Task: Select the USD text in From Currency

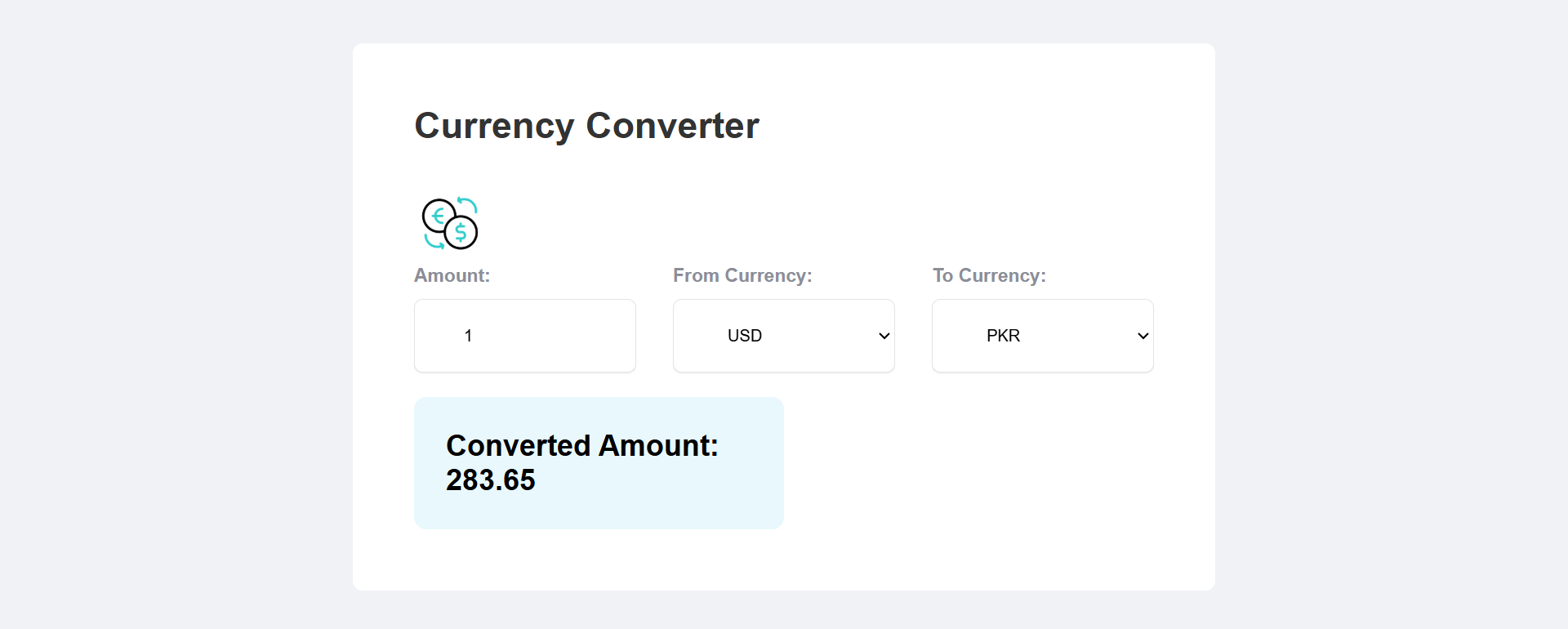Action: [x=744, y=336]
